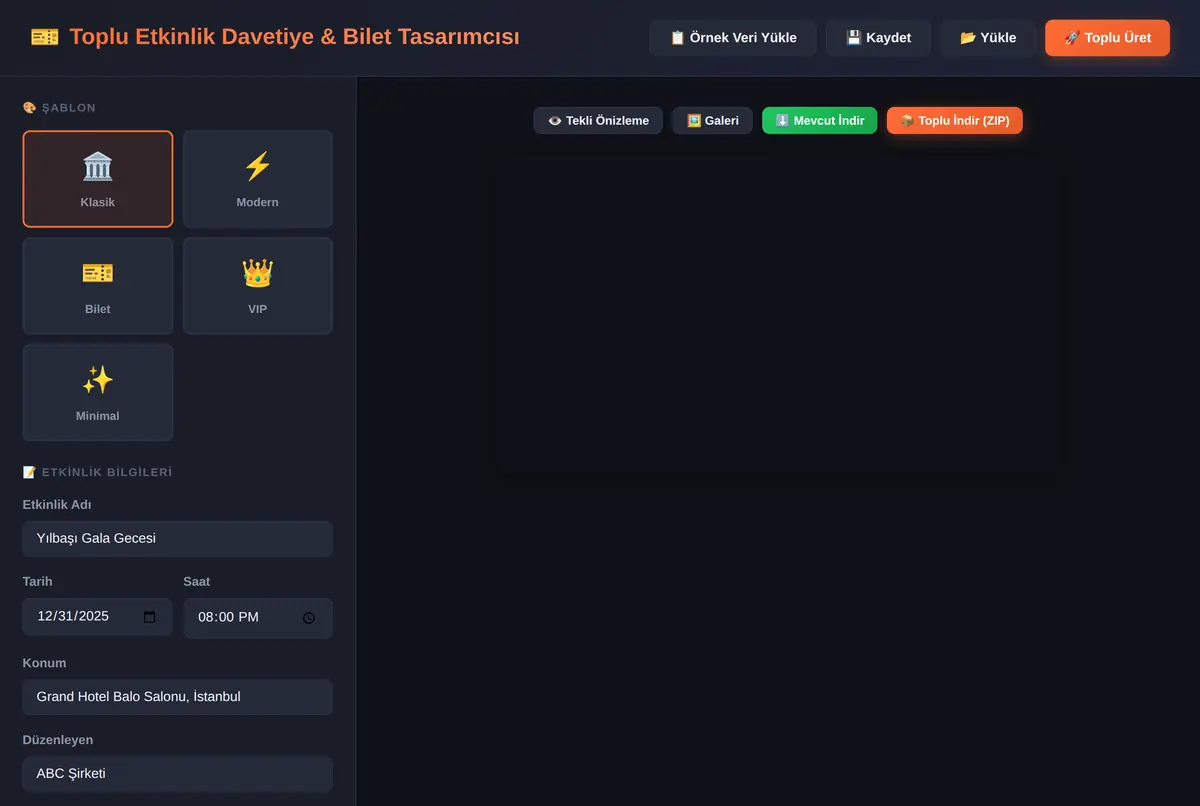Focus the Tarih date field
This screenshot has height=806, width=1200.
[x=98, y=617]
